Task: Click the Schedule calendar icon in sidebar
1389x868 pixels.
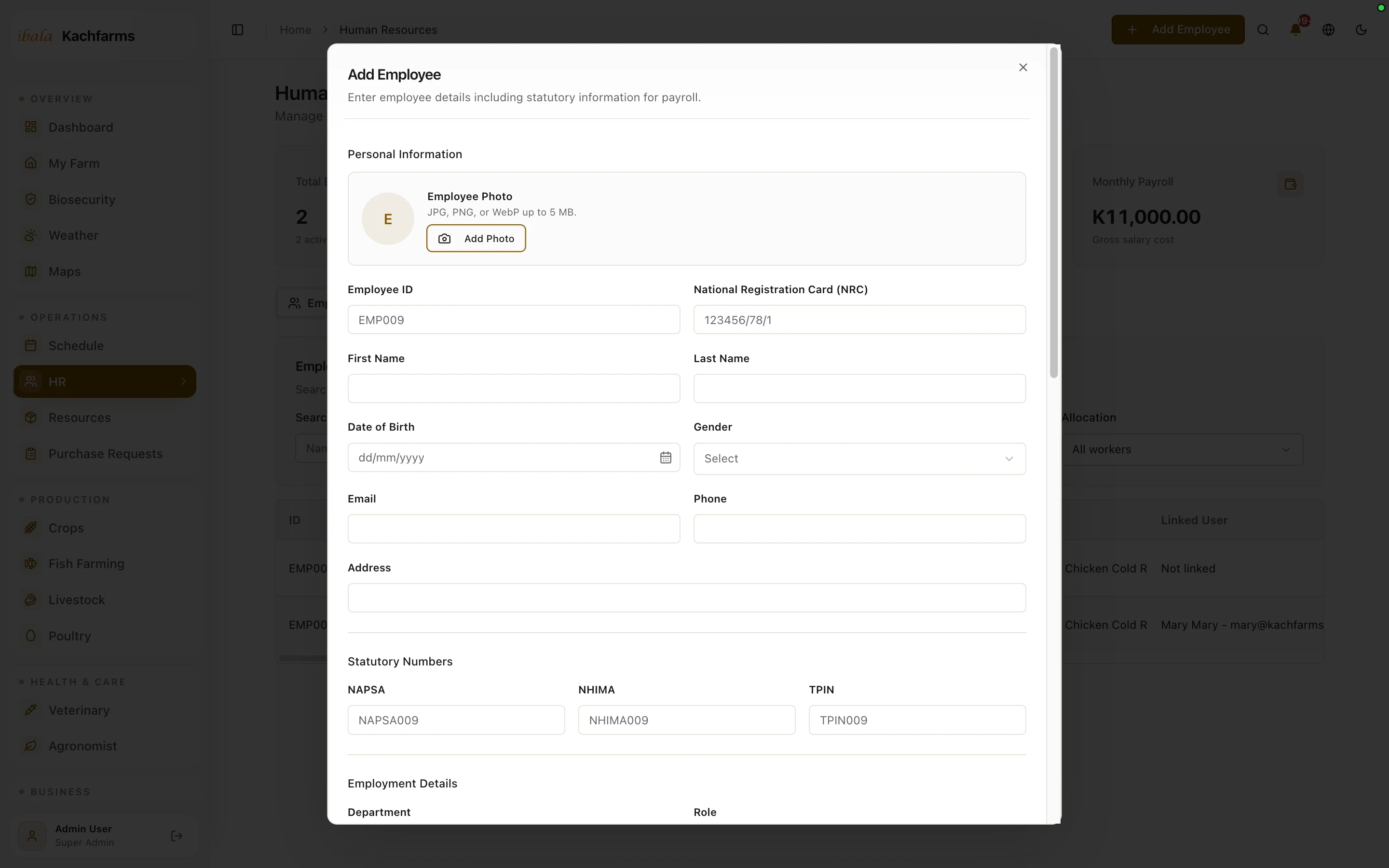Action: (31, 346)
